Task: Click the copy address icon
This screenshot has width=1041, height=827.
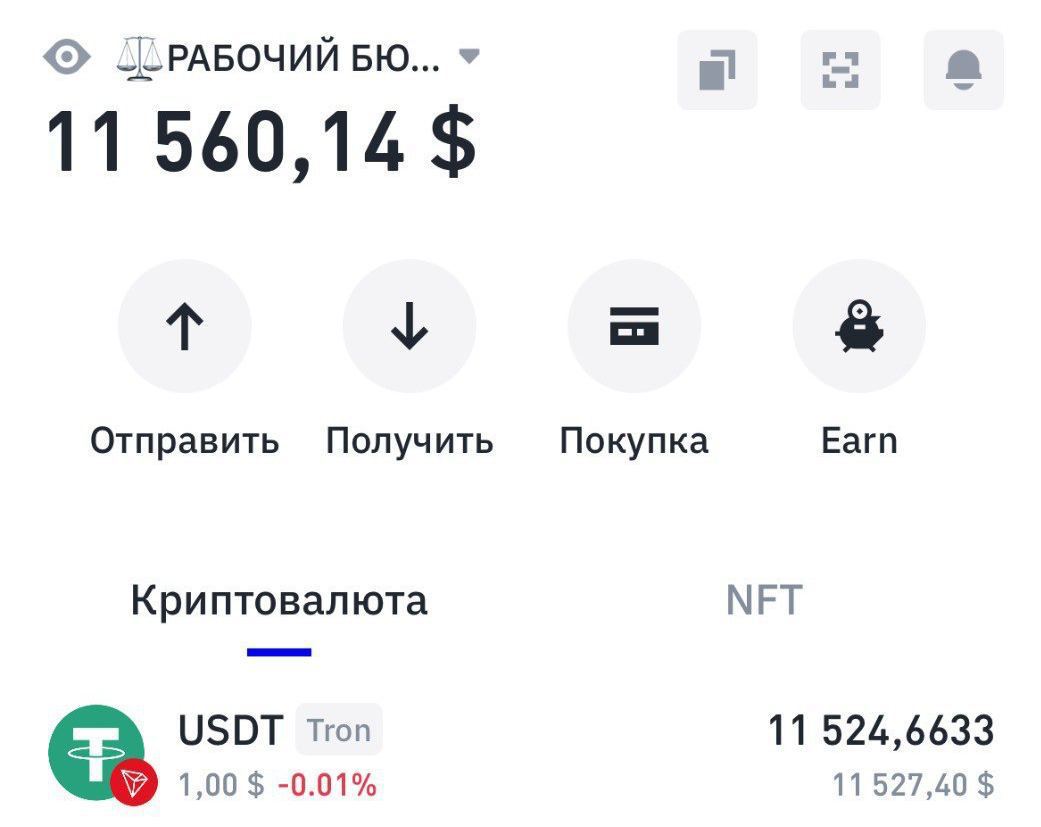Action: 717,70
